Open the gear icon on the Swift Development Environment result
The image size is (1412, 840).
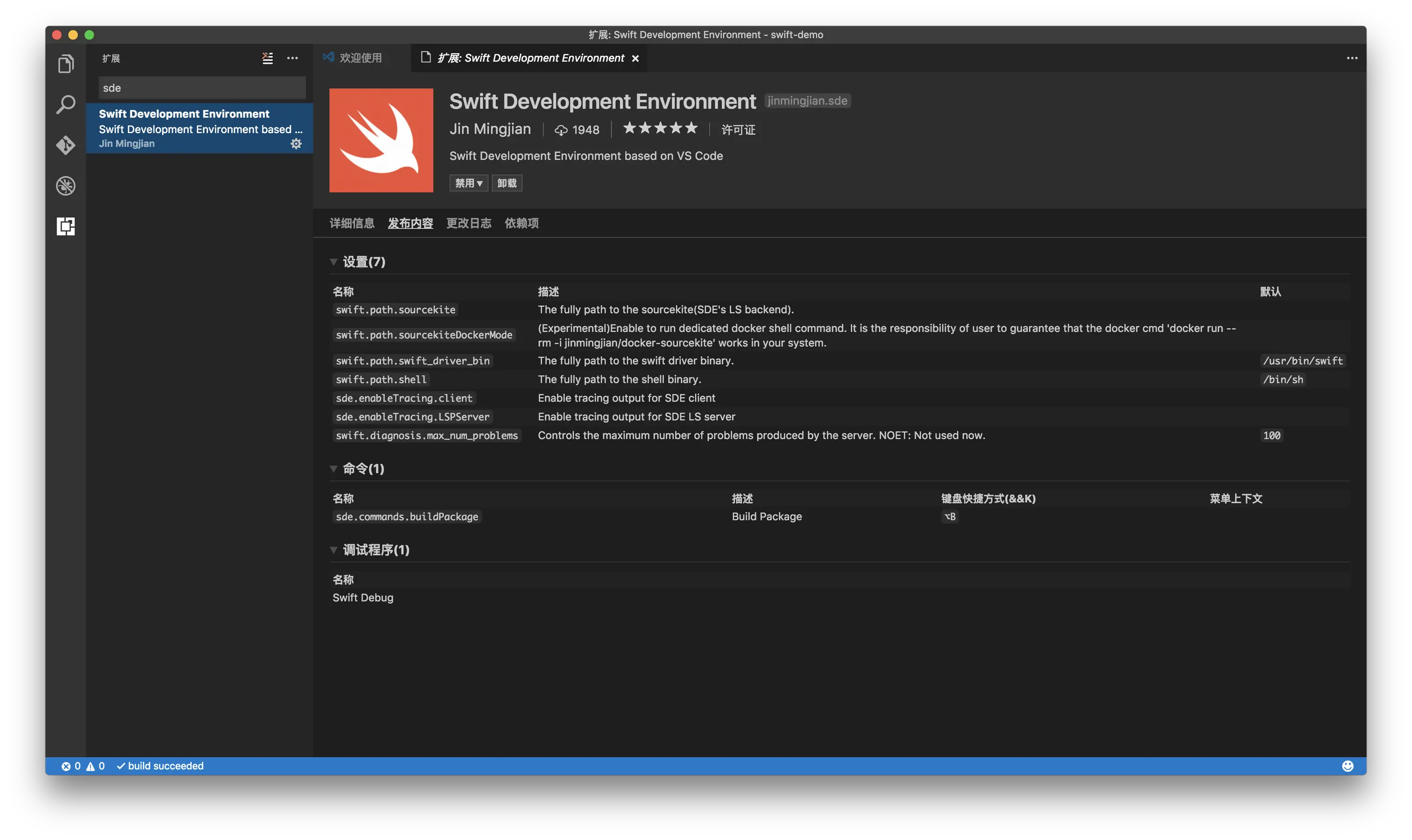296,143
